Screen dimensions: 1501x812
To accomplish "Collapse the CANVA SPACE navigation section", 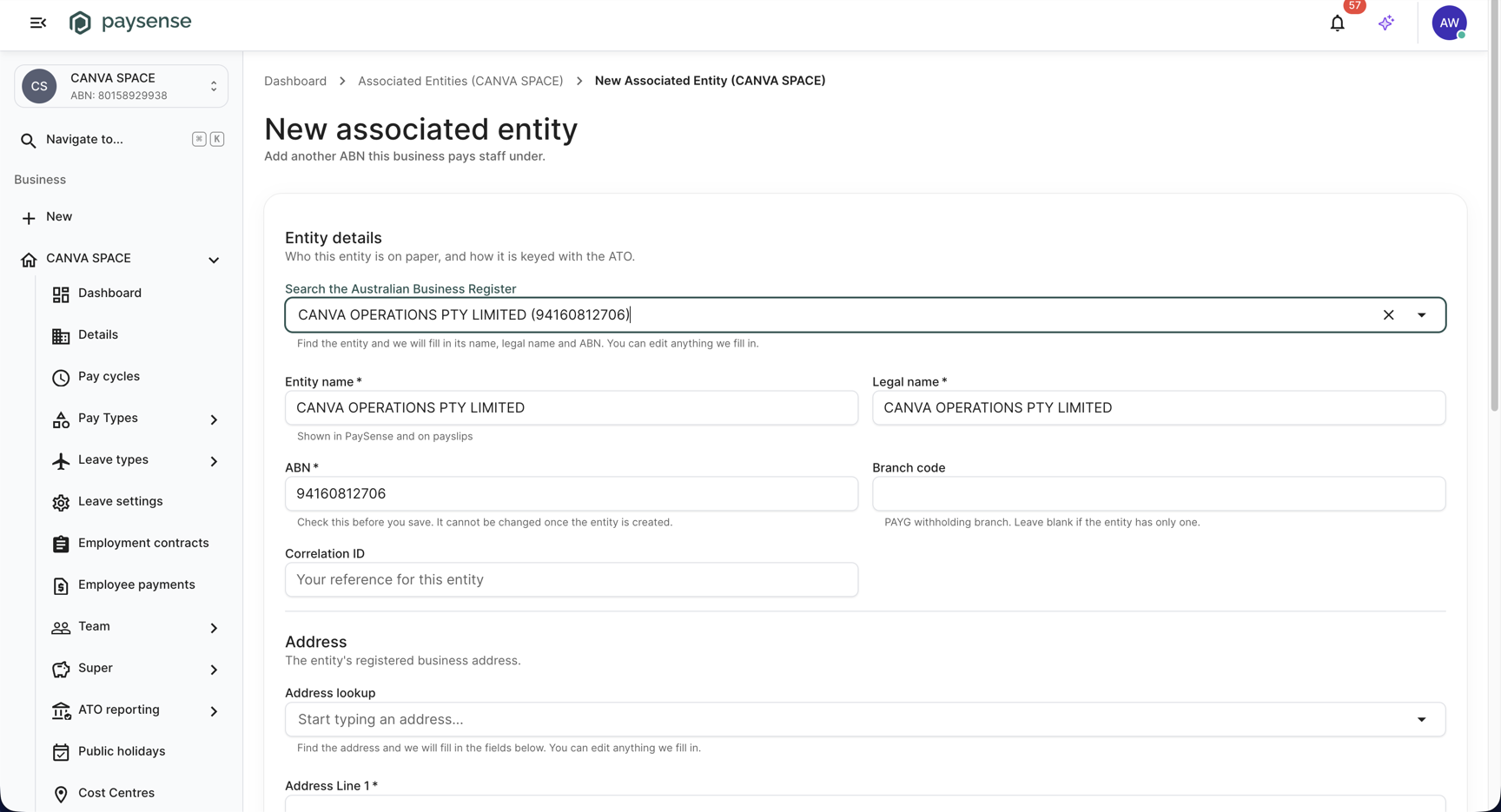I will point(214,260).
